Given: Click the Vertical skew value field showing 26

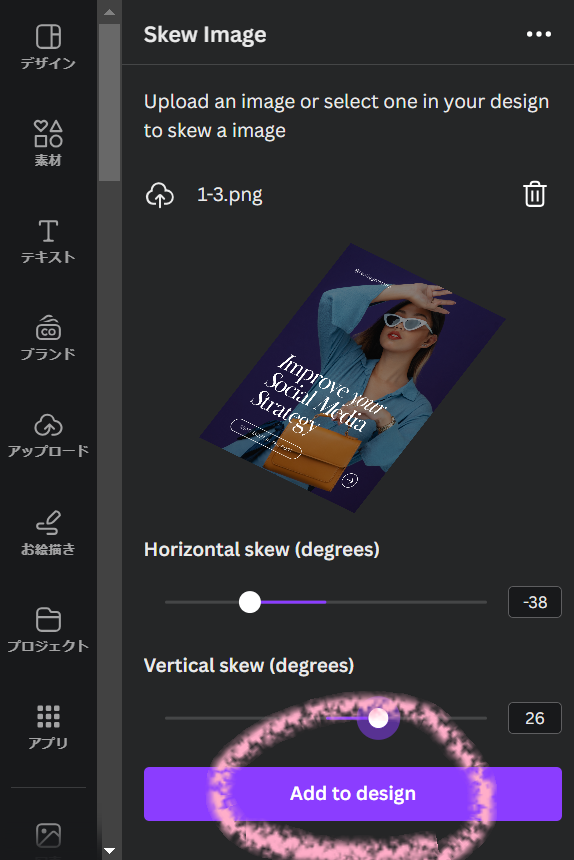Looking at the screenshot, I should click(x=535, y=718).
